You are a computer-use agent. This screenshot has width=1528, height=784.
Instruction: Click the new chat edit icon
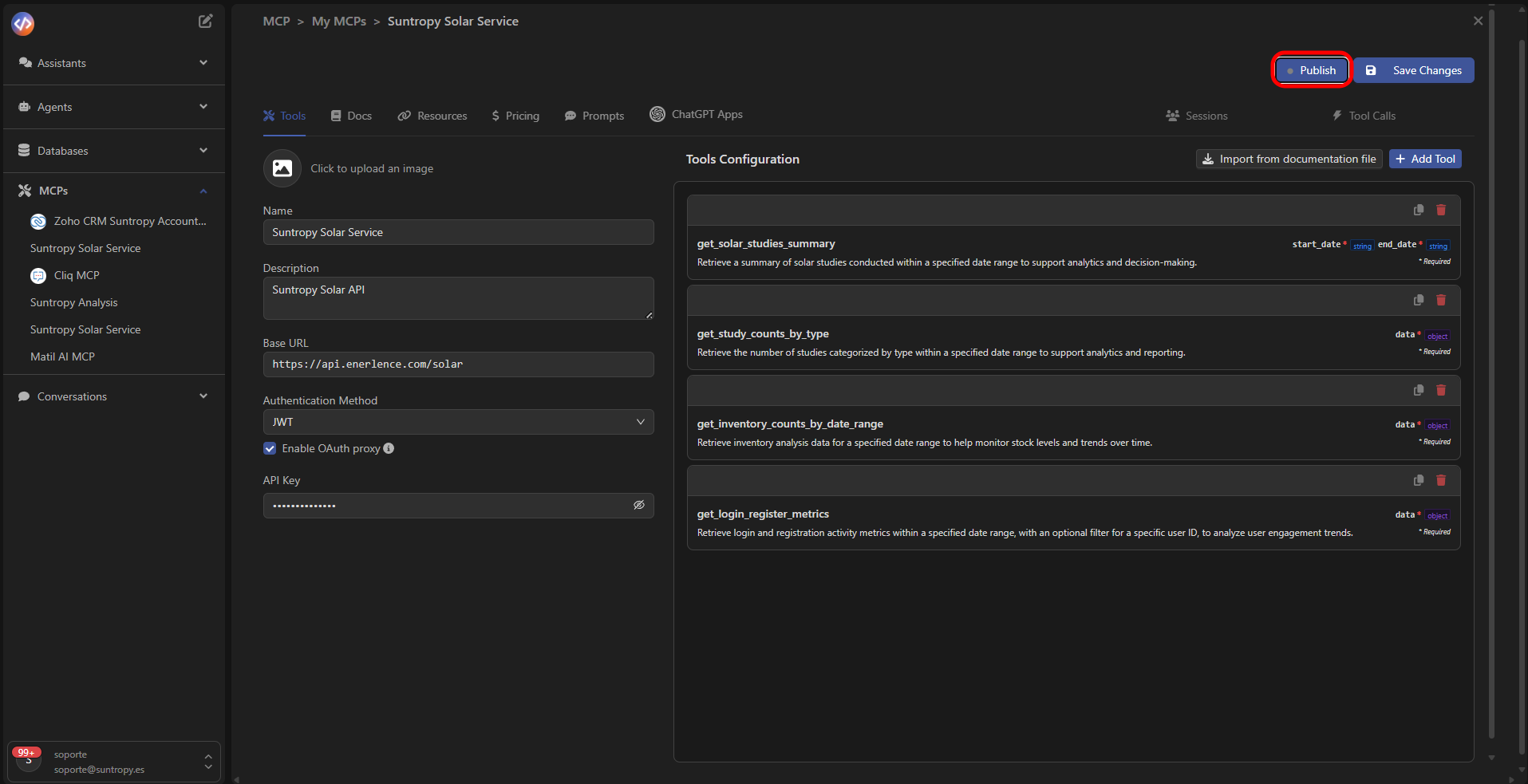[x=205, y=22]
